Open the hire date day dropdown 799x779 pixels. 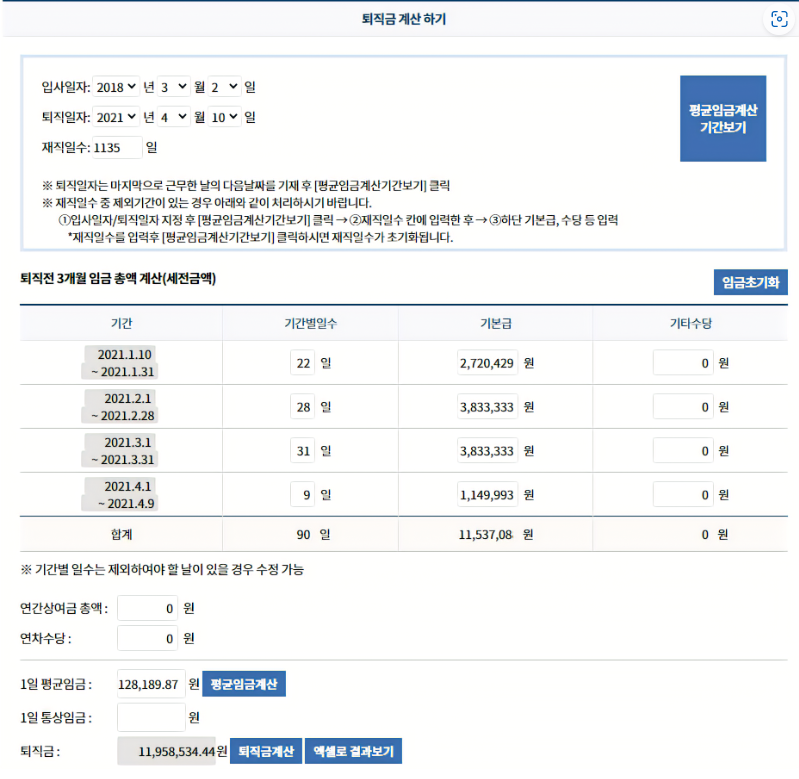coord(225,88)
